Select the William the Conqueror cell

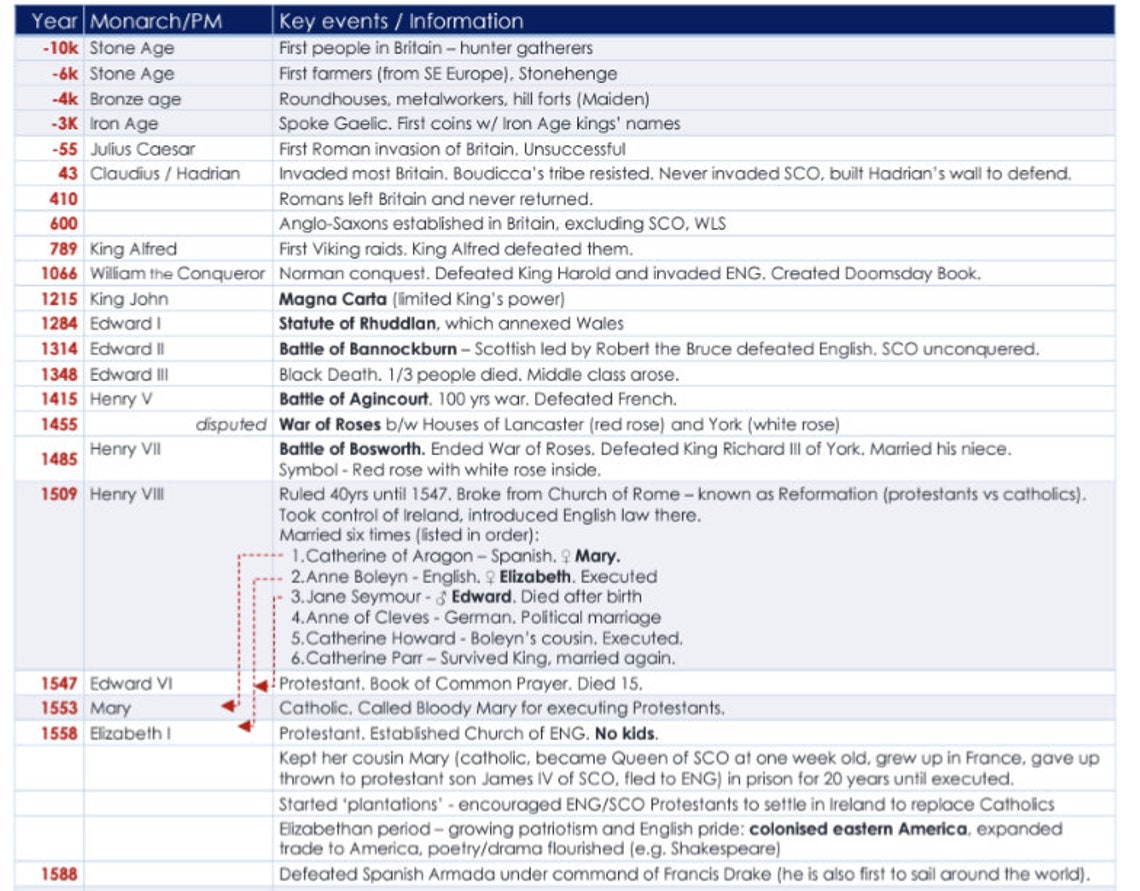177,274
